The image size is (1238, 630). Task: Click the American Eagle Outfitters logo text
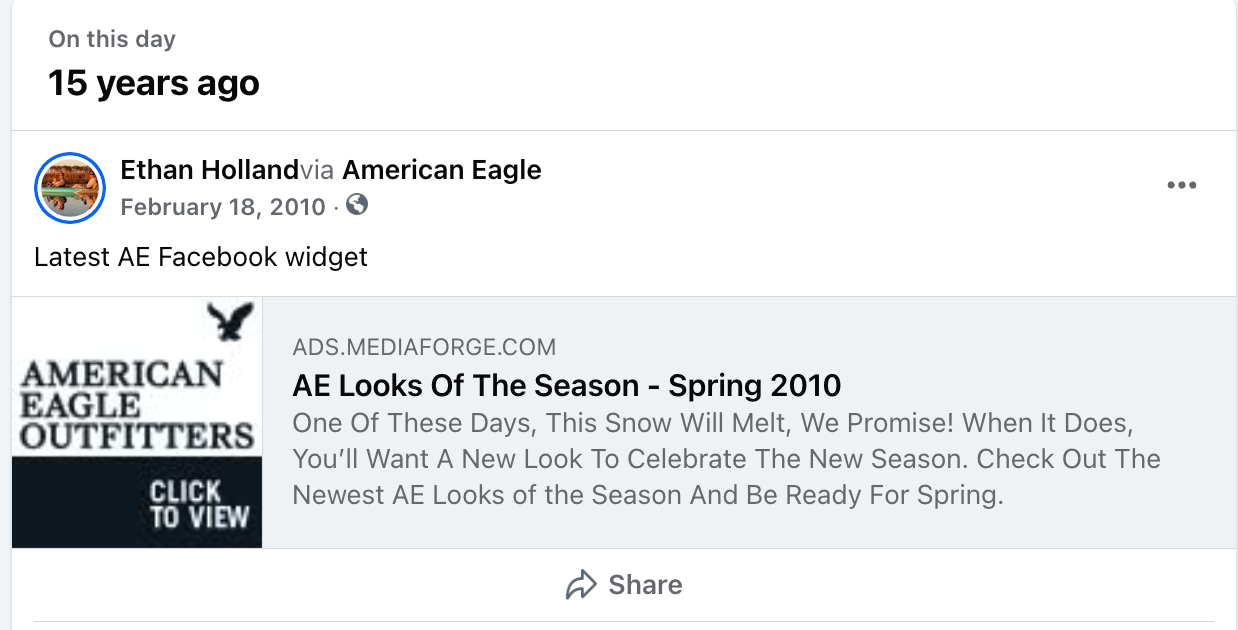tap(137, 405)
